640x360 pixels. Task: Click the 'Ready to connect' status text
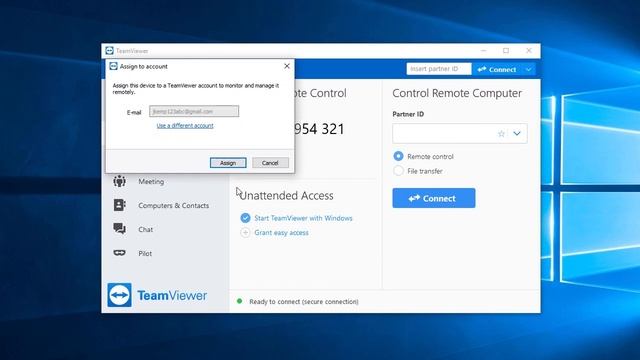pyautogui.click(x=304, y=302)
